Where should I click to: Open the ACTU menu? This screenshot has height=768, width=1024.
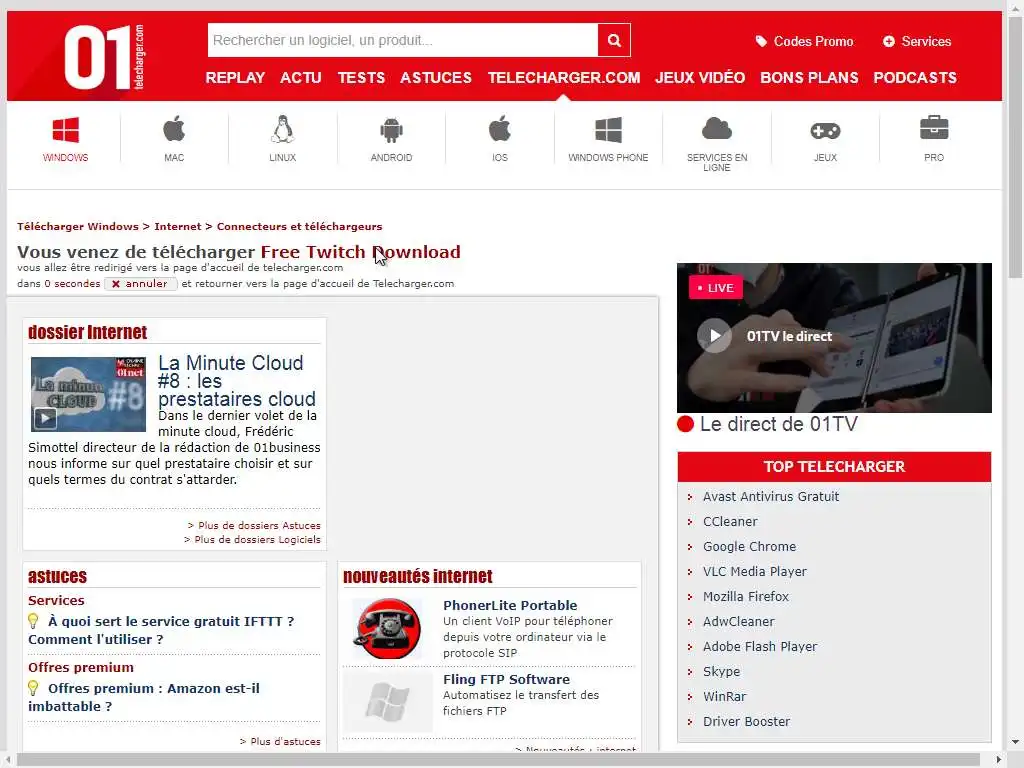click(x=301, y=78)
